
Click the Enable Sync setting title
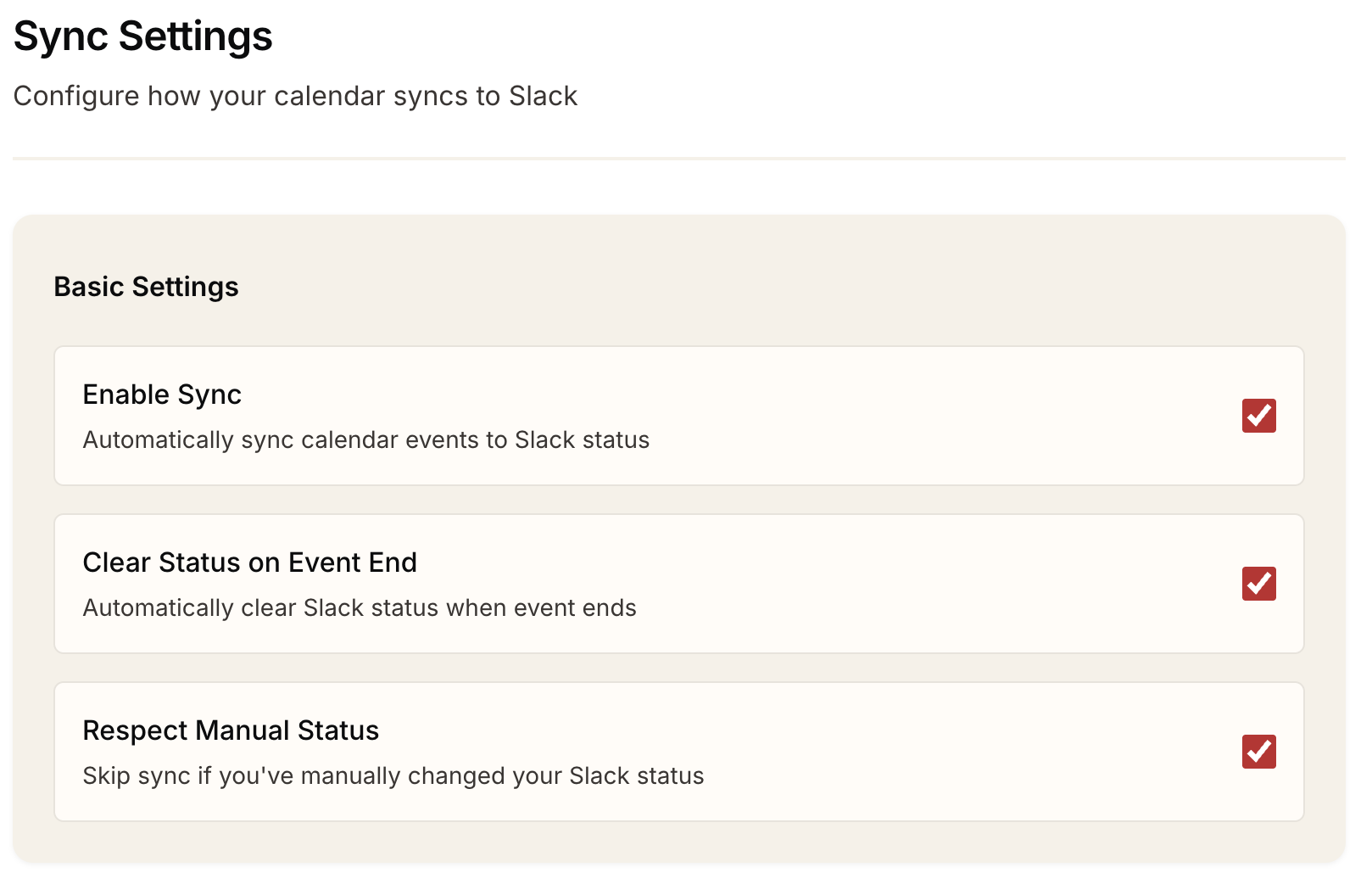[x=161, y=394]
